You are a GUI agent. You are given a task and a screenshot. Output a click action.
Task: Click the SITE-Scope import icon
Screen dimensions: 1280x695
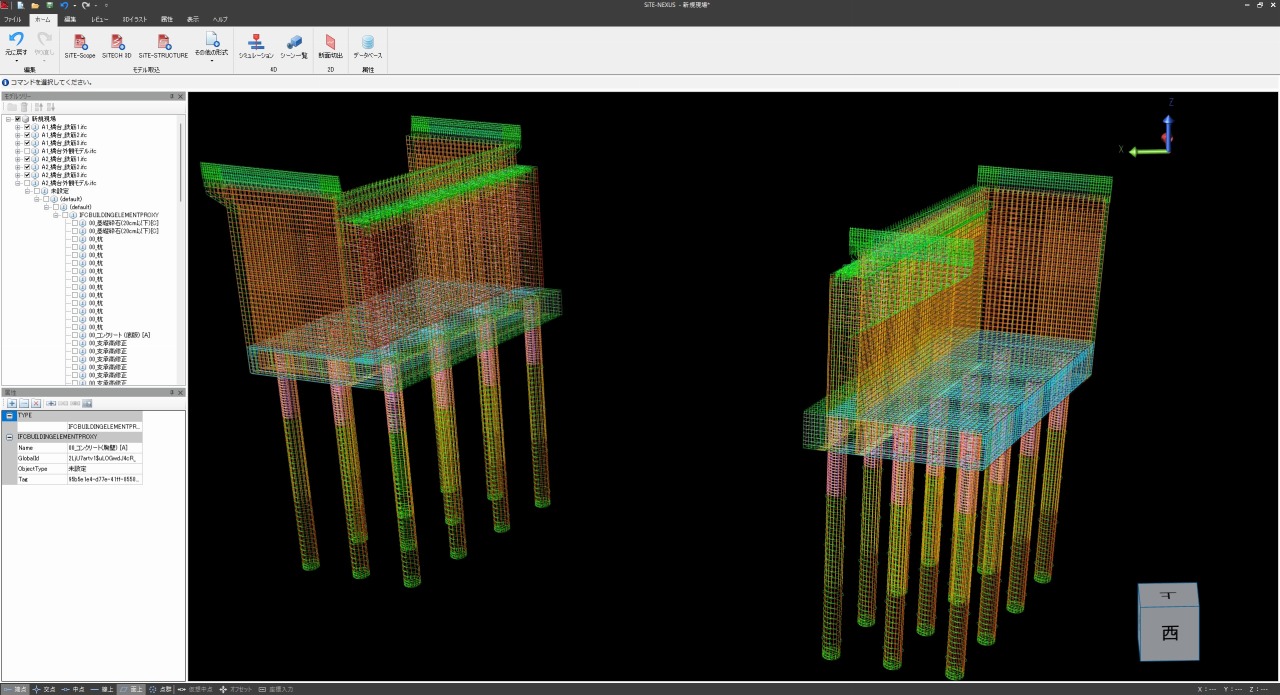(x=80, y=42)
